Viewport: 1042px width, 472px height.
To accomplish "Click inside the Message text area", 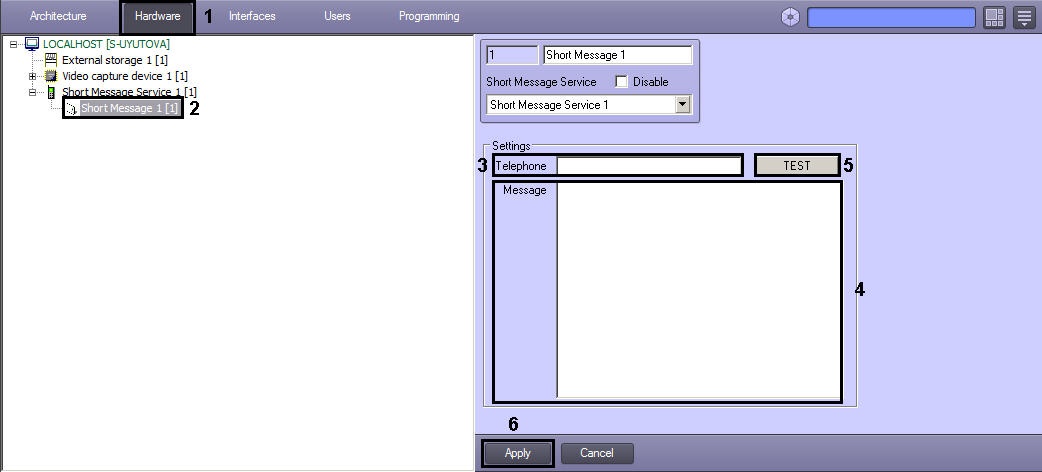I will 698,291.
